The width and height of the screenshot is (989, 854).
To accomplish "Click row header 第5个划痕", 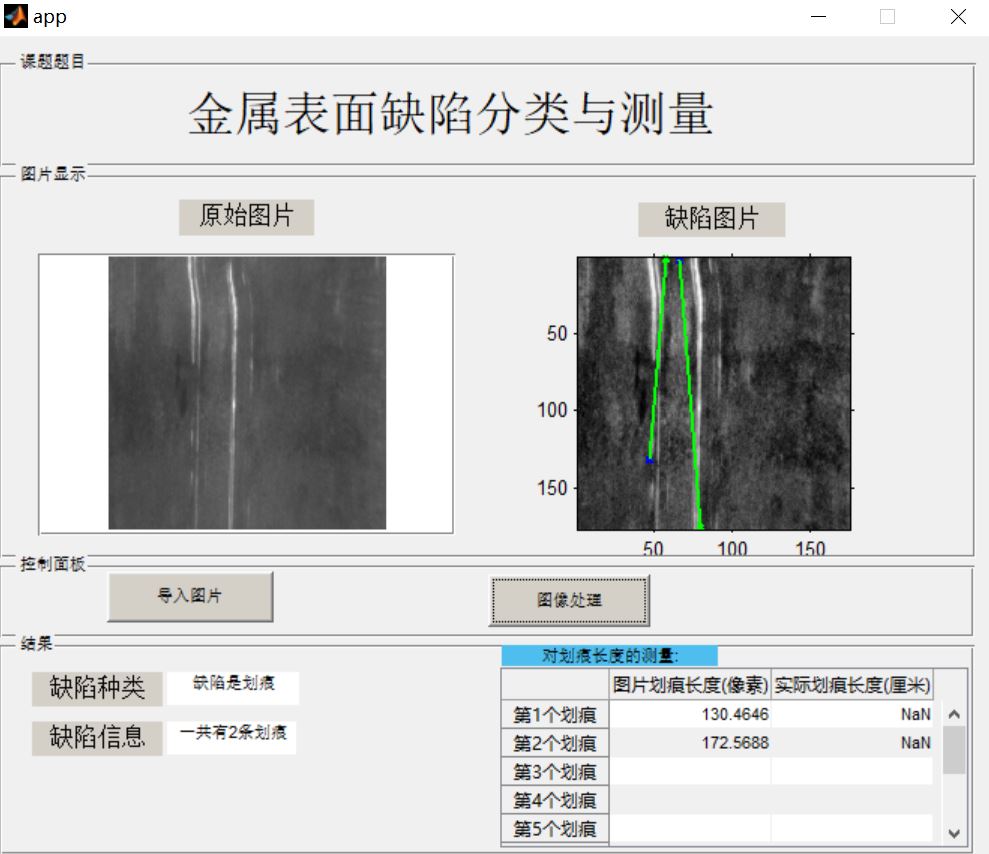I will [555, 828].
